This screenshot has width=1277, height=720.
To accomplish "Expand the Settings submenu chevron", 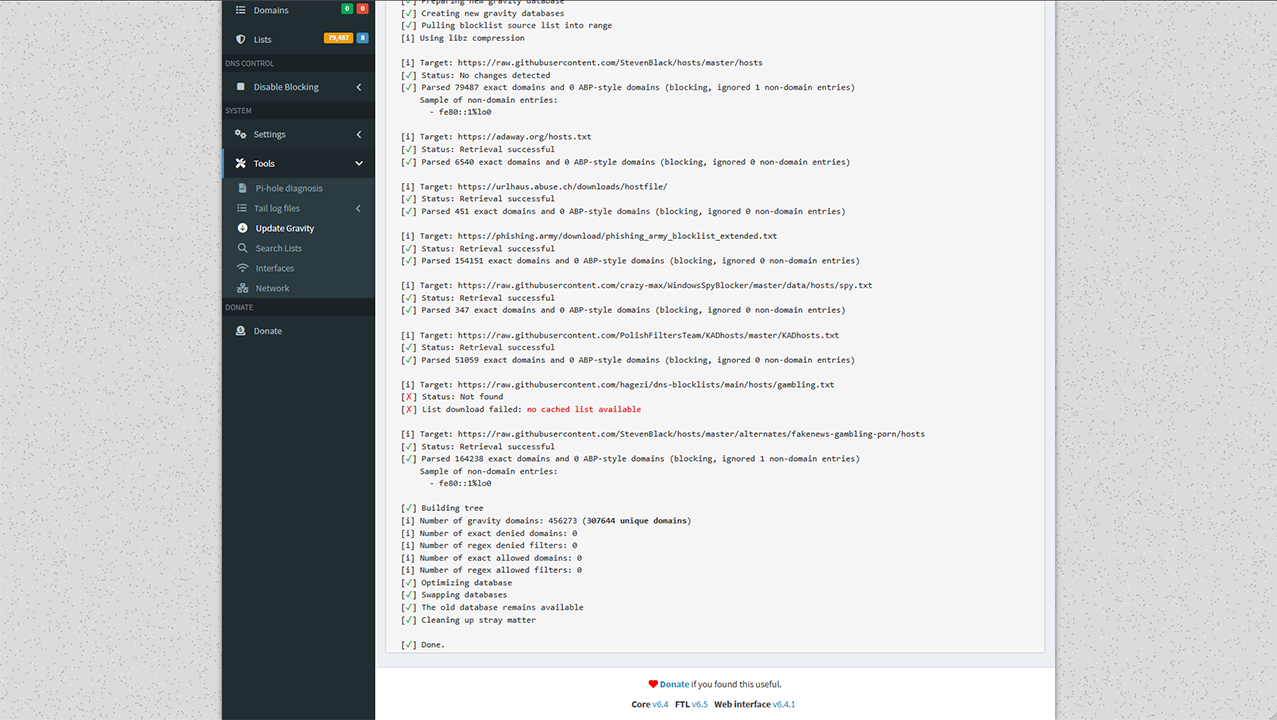I will pyautogui.click(x=359, y=134).
